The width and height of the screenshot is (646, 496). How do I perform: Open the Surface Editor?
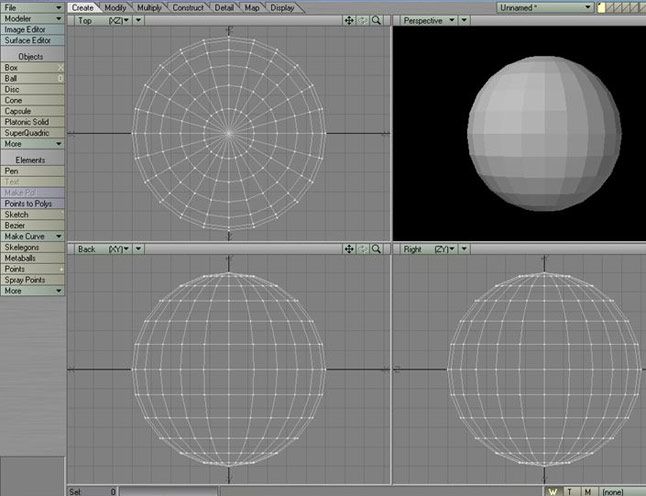coord(33,40)
